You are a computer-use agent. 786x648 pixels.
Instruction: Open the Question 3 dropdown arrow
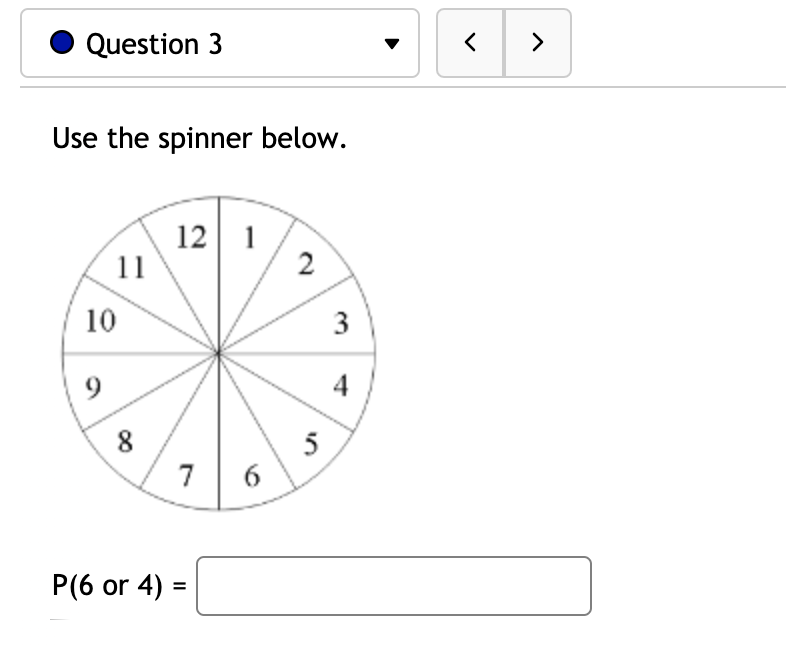(393, 44)
